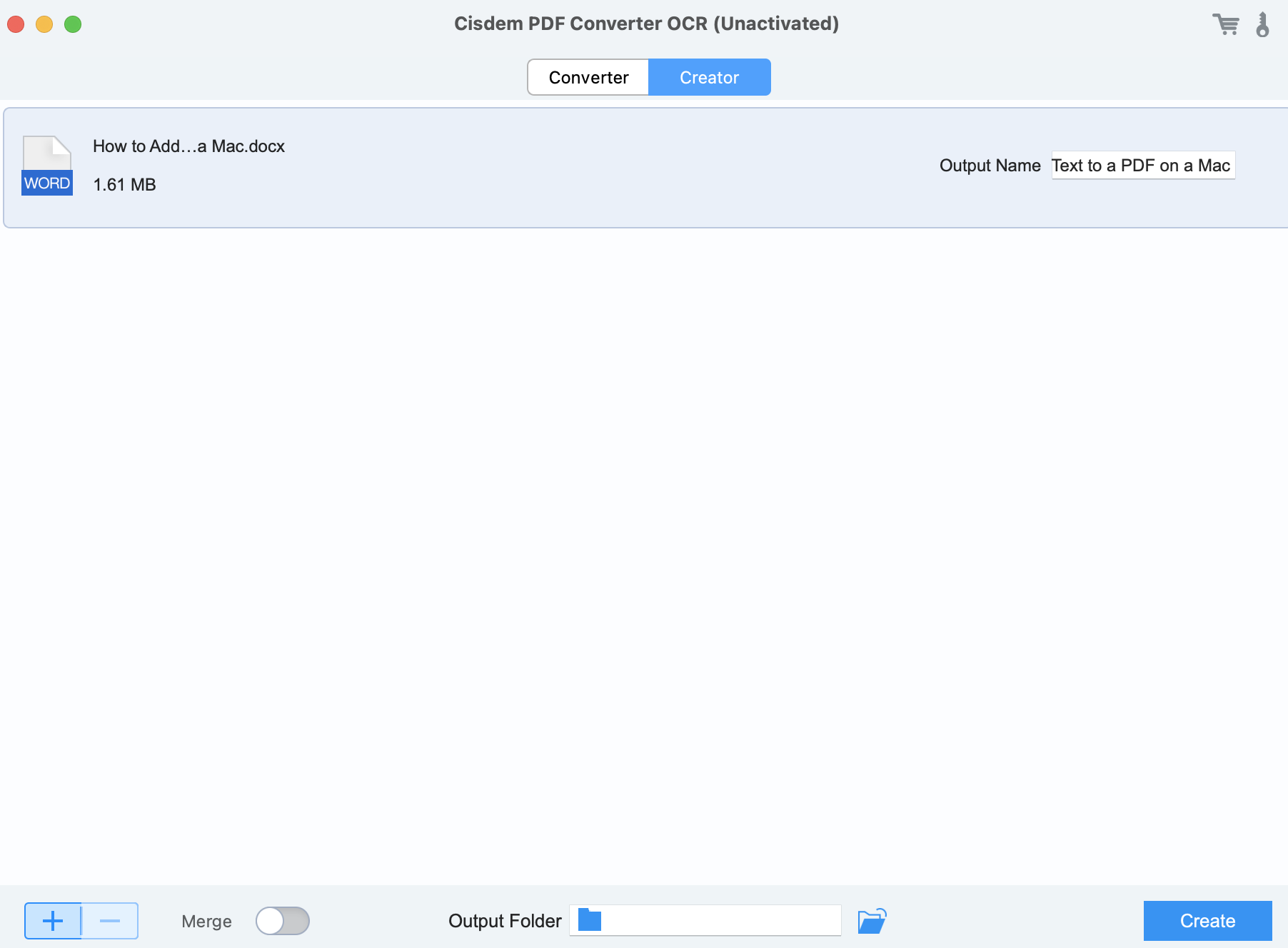The image size is (1288, 948).
Task: Open the activation key icon
Action: pos(1263,24)
